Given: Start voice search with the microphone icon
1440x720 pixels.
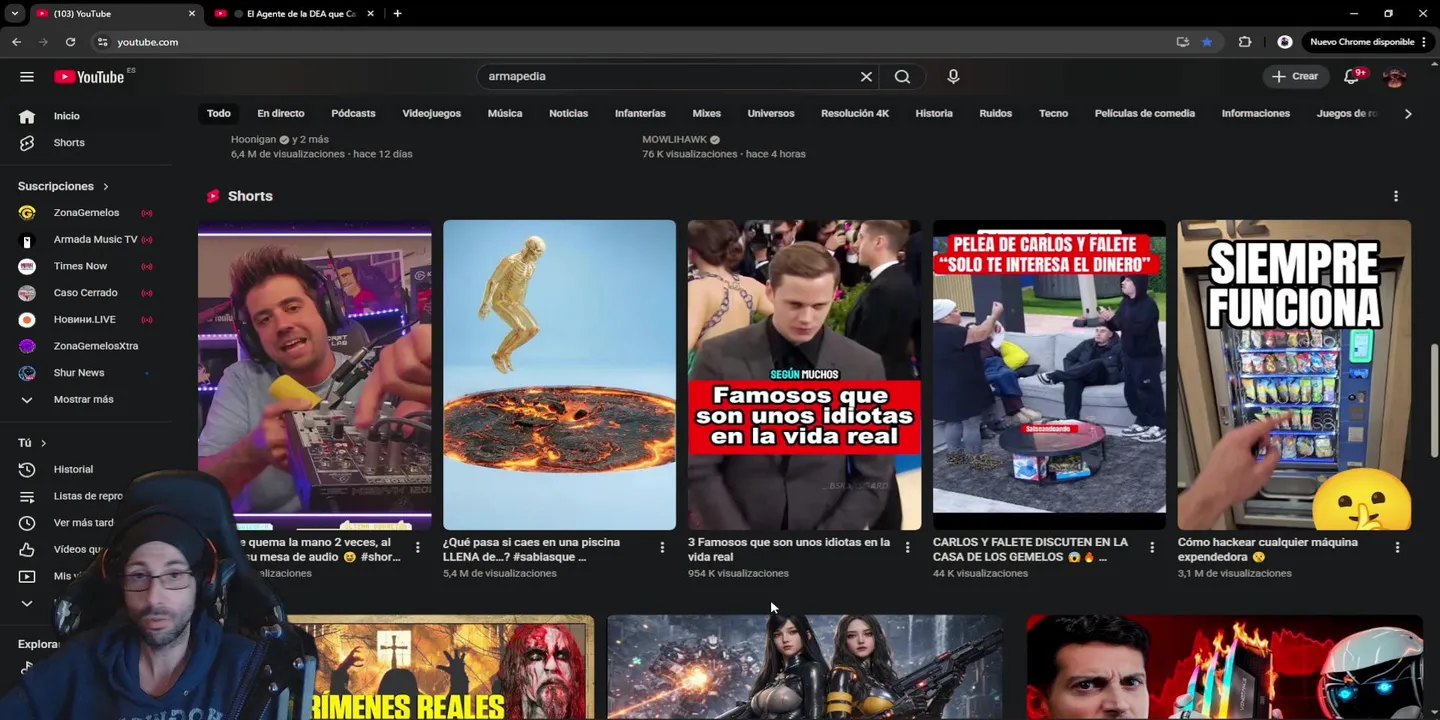Looking at the screenshot, I should coord(953,76).
